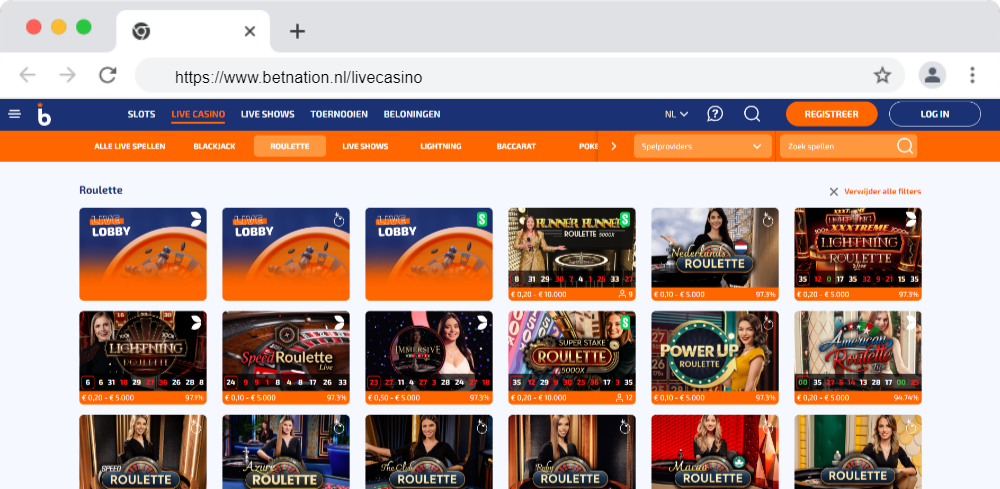Go back in browser history
Image resolution: width=1000 pixels, height=489 pixels.
click(x=27, y=75)
